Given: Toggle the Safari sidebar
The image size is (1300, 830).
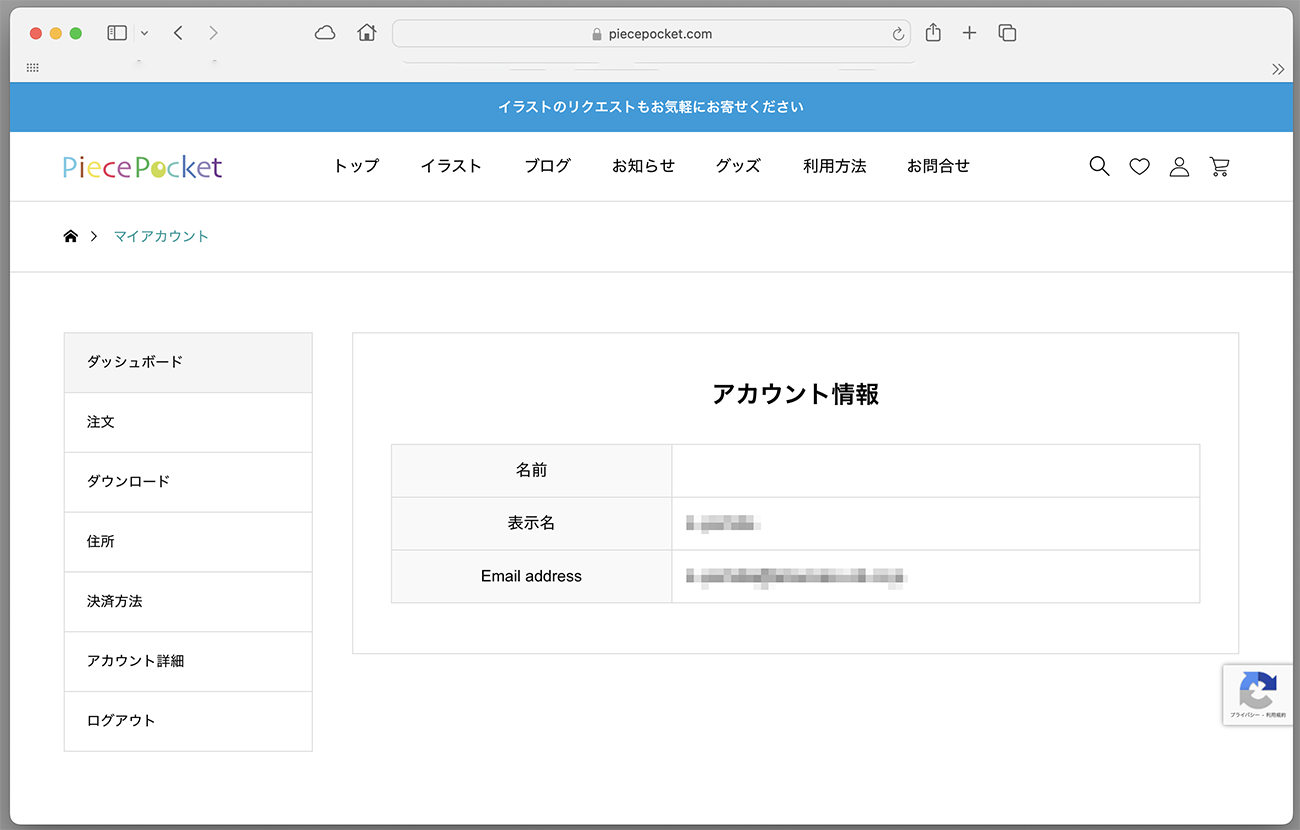Looking at the screenshot, I should point(117,33).
